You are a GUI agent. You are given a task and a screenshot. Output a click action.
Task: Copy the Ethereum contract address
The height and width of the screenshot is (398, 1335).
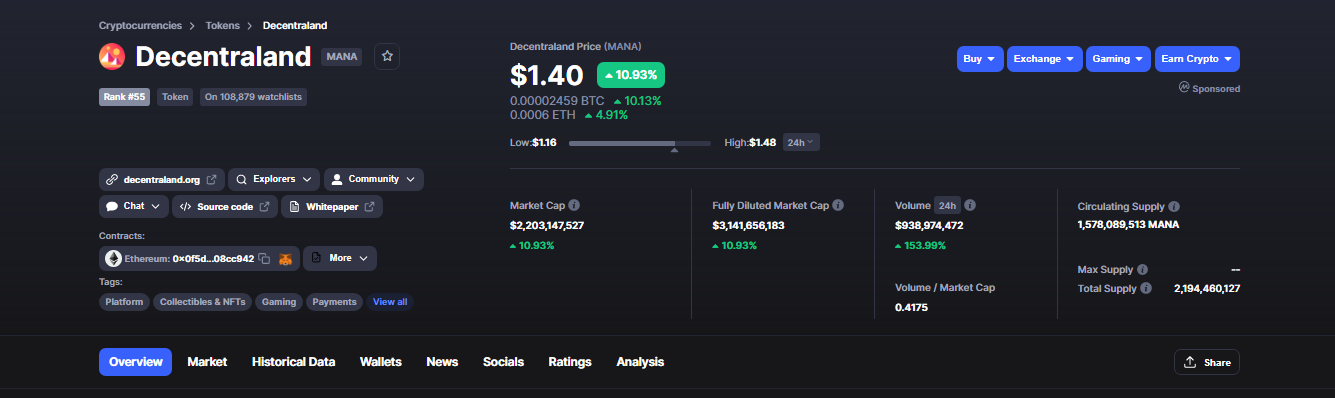[x=265, y=258]
